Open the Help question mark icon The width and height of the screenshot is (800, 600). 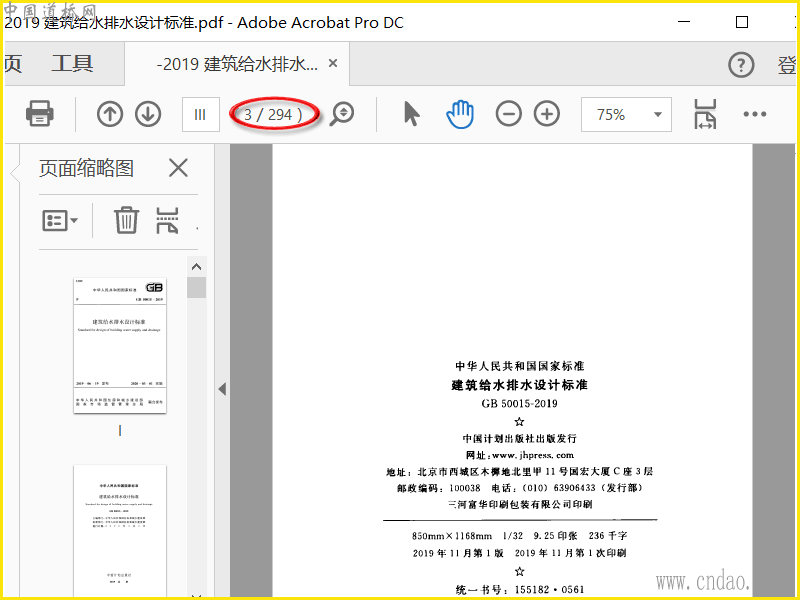coord(741,65)
